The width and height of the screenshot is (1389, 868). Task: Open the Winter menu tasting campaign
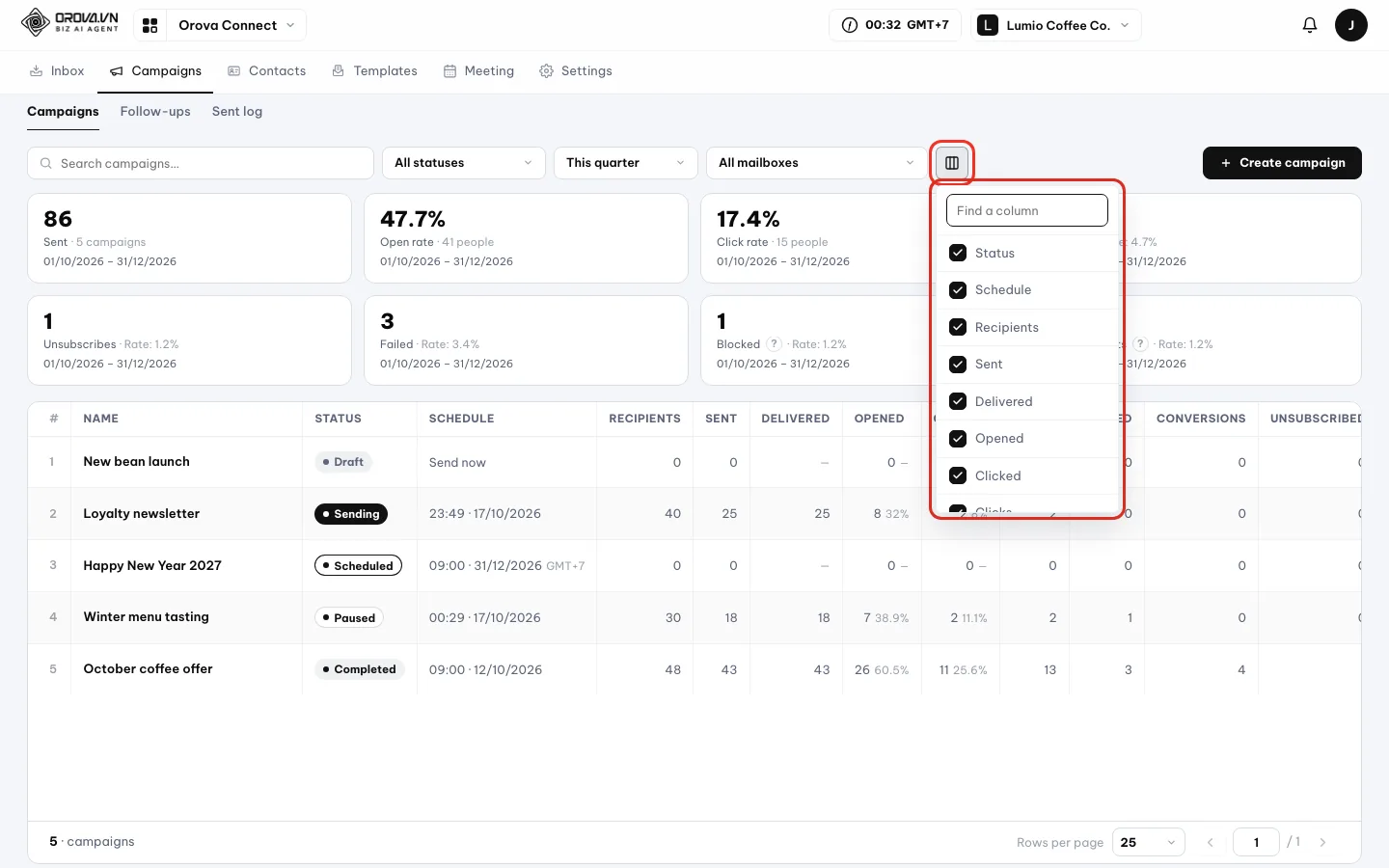[x=146, y=617]
